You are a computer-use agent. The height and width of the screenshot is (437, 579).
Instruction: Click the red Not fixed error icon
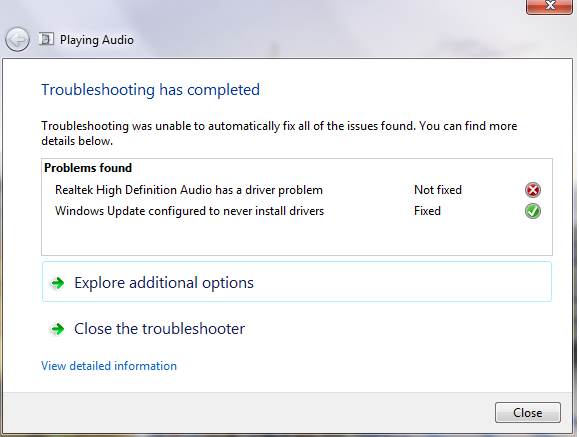point(532,190)
